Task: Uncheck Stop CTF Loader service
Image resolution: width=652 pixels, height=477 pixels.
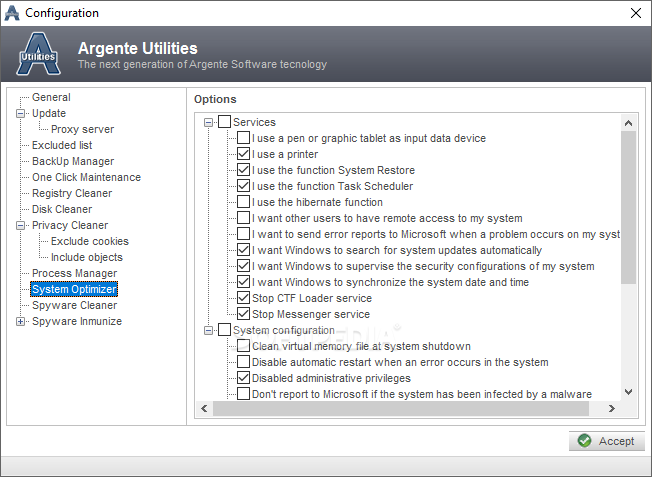Action: point(244,298)
